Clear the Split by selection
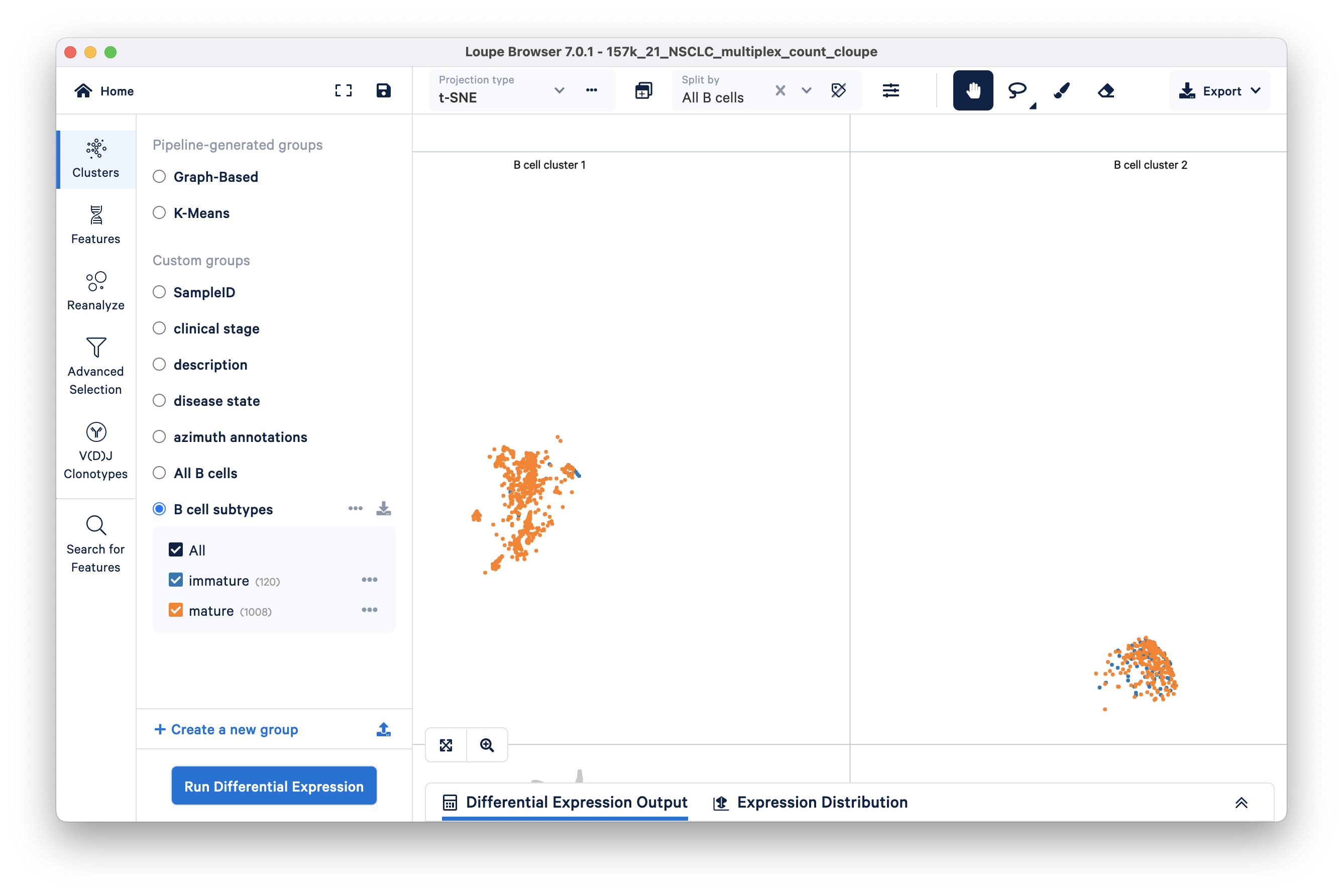1343x896 pixels. (x=779, y=90)
